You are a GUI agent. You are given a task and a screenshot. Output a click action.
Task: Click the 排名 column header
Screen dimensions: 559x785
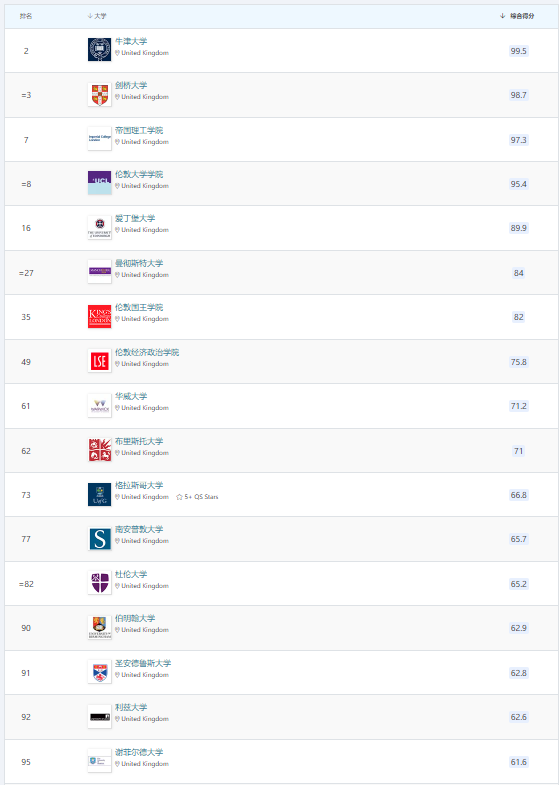pyautogui.click(x=26, y=16)
